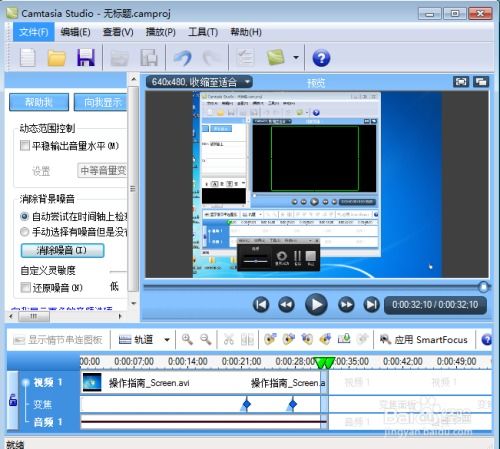Image resolution: width=500 pixels, height=449 pixels.
Task: Enable 还原噪音 checkbox
Action: pos(25,287)
